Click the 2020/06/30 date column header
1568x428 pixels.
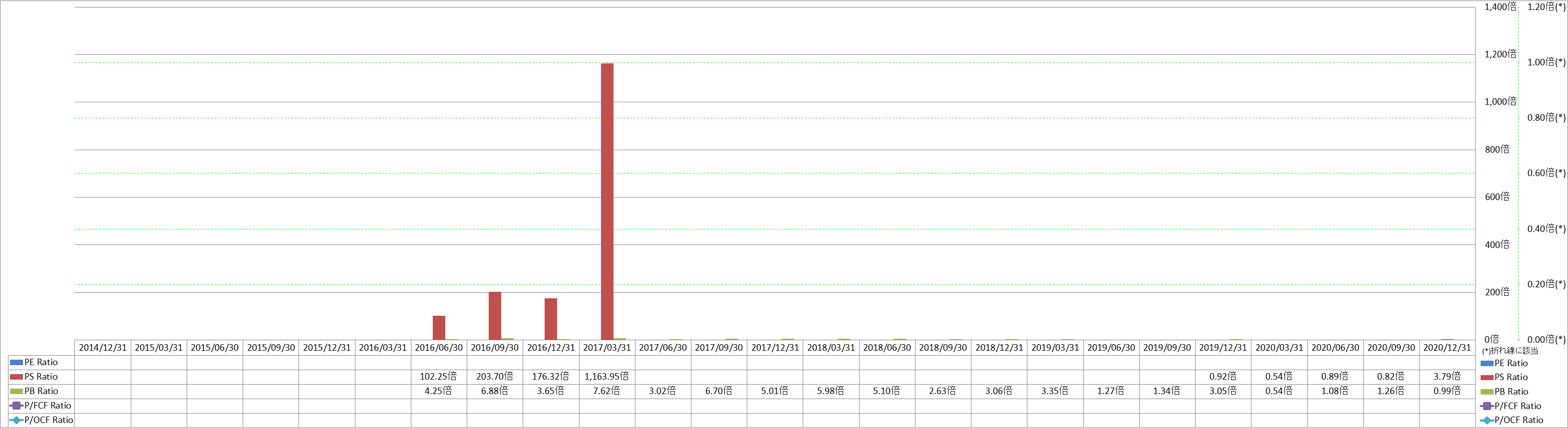point(1335,348)
